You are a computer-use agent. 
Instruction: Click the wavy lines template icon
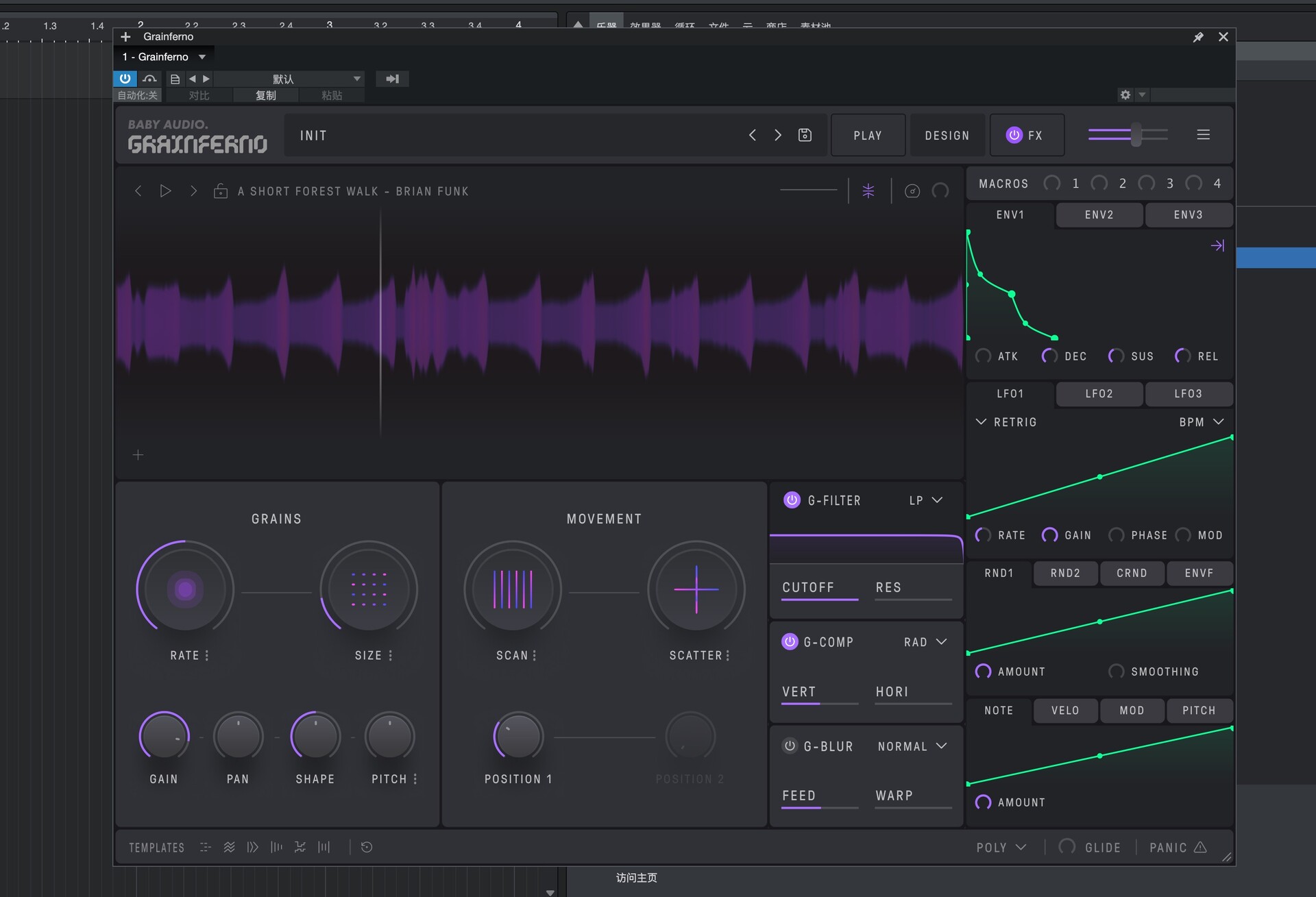(230, 848)
